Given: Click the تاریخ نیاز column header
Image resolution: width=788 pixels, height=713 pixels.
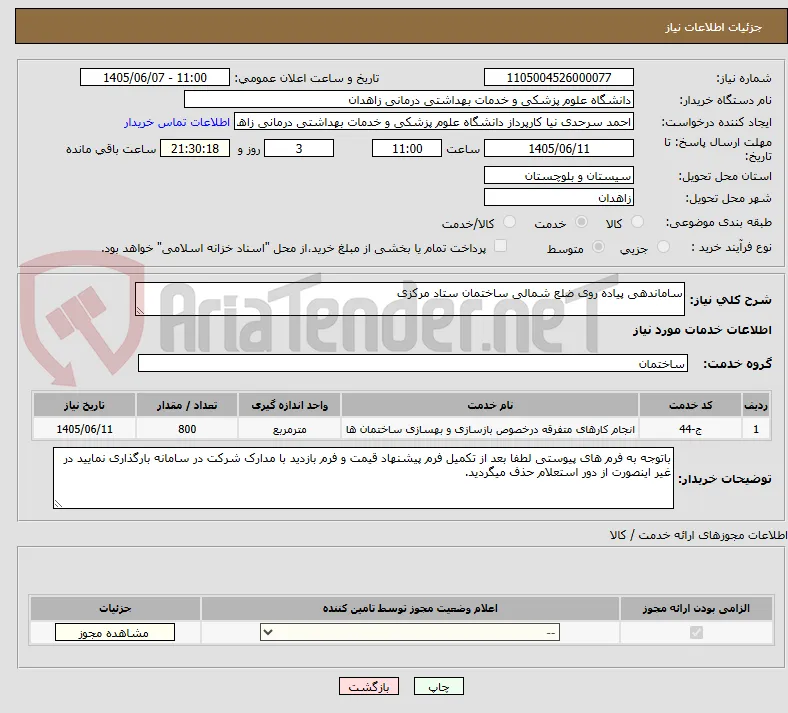Looking at the screenshot, I should 84,405.
